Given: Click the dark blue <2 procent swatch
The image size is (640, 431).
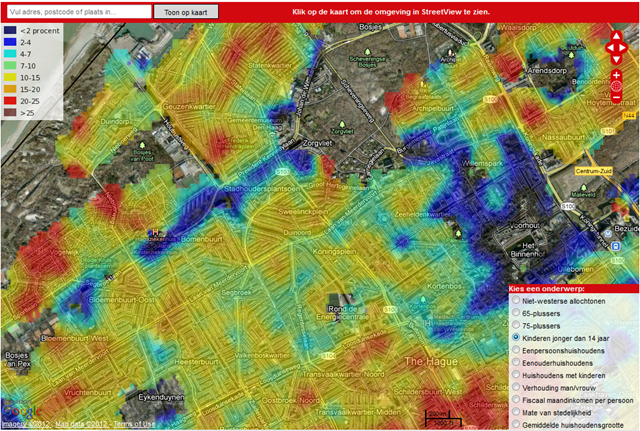Looking at the screenshot, I should point(10,29).
